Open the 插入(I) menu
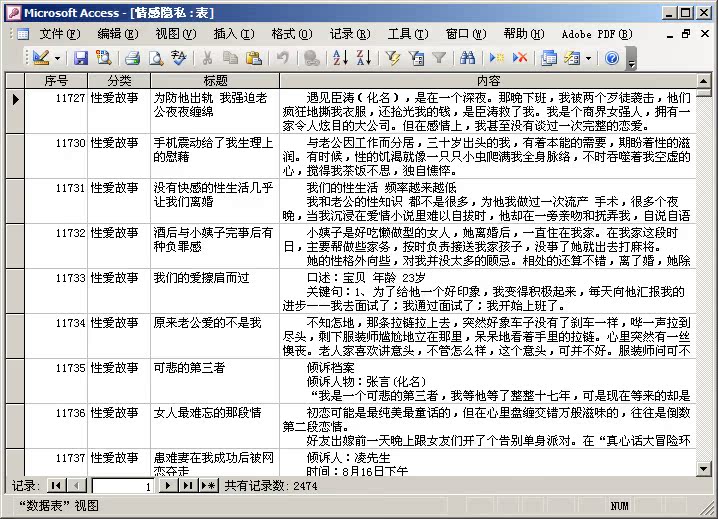 [234, 34]
